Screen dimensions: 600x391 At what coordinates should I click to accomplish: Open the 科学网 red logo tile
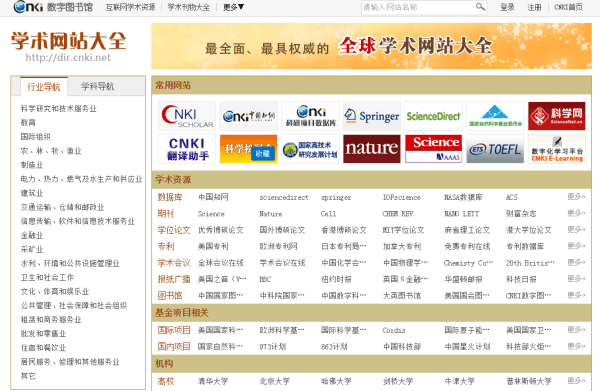[557, 116]
